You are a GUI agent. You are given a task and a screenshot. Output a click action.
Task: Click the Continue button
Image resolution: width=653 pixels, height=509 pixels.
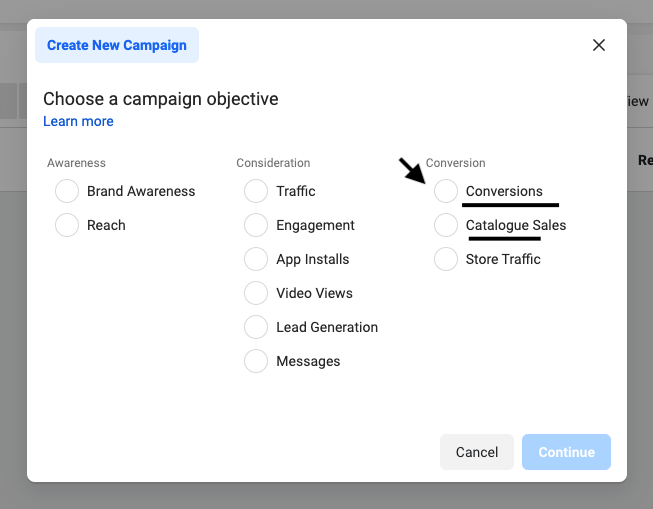(566, 452)
